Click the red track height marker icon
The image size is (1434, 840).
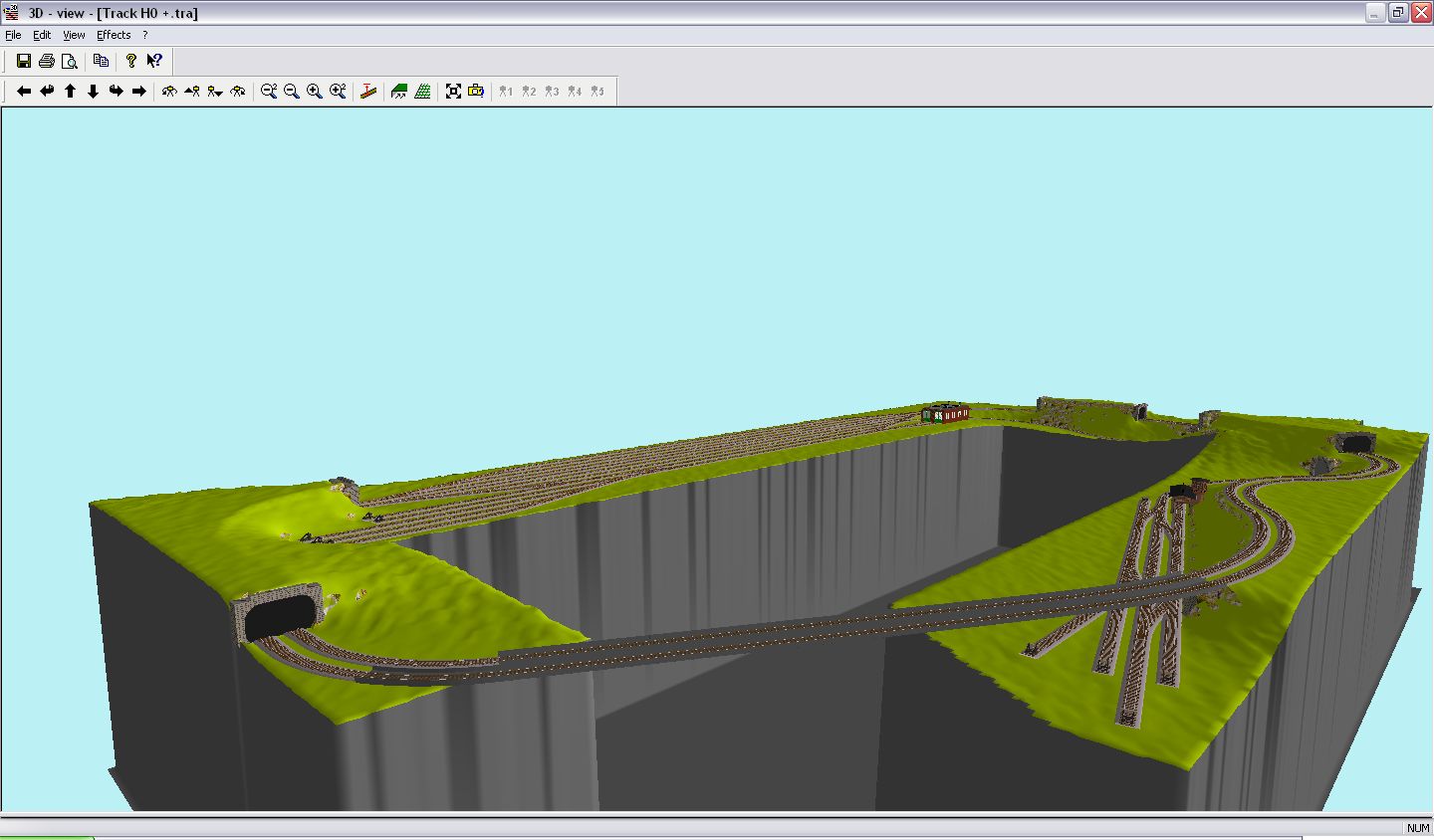[x=368, y=92]
